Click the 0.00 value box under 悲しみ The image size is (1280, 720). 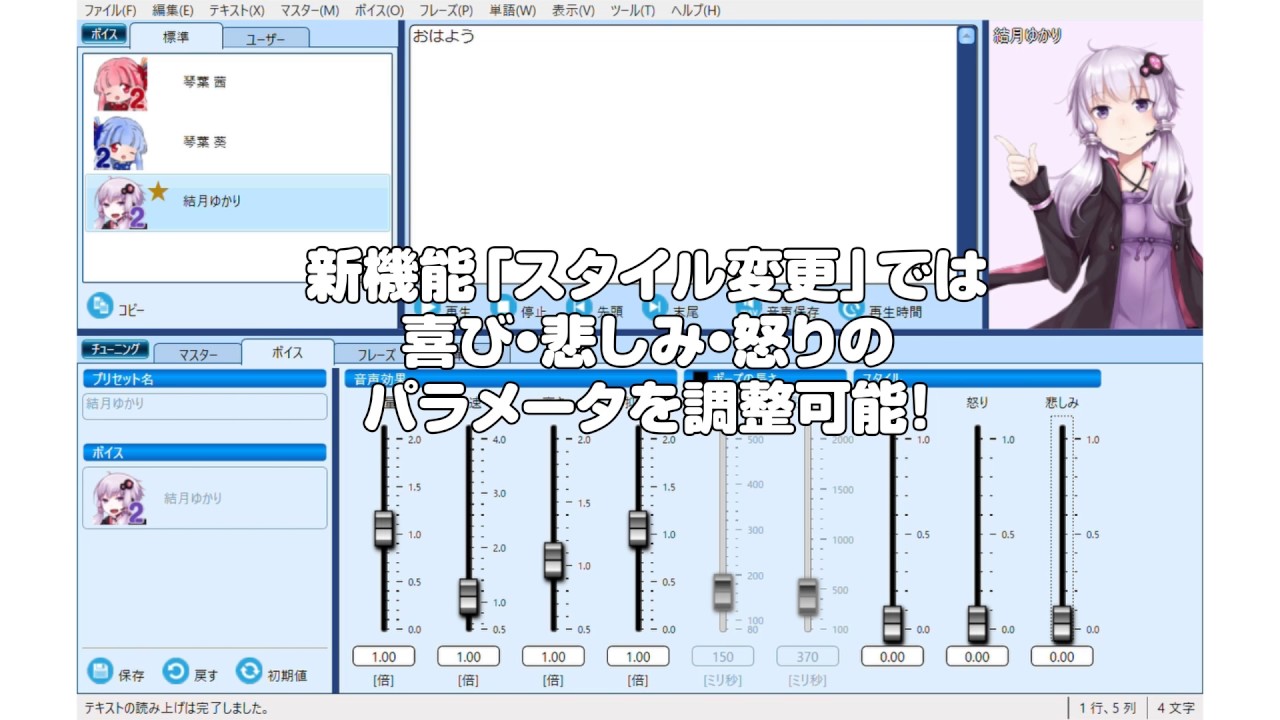pos(1062,657)
